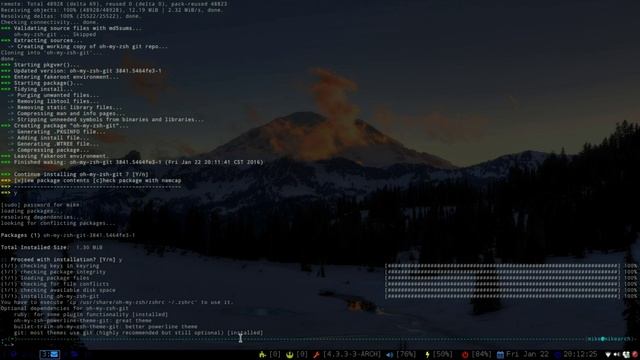Viewport: 640px width, 360px height.
Task: Click the line 'Proceed with installation? [Y/n] y'
Action: click(x=61, y=260)
